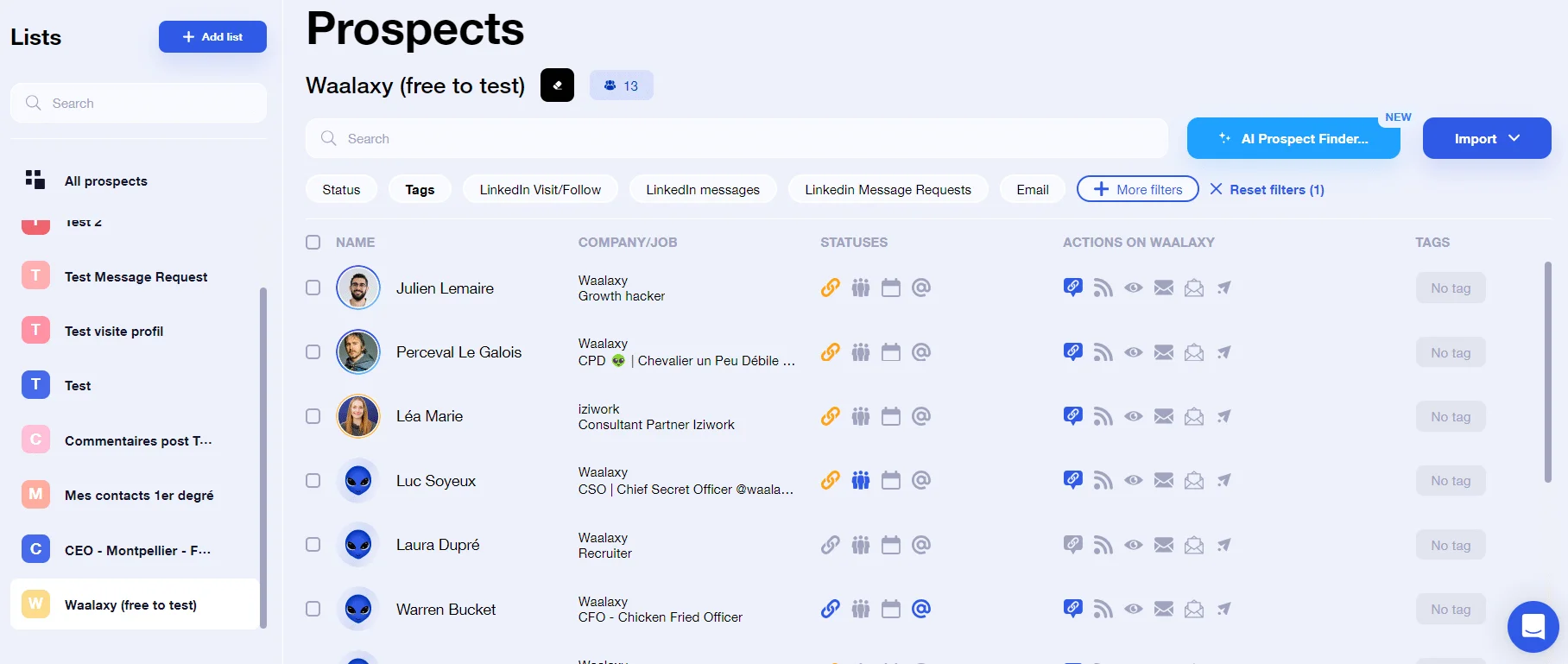
Task: Open Warren Bucket's prospect name
Action: (x=446, y=610)
